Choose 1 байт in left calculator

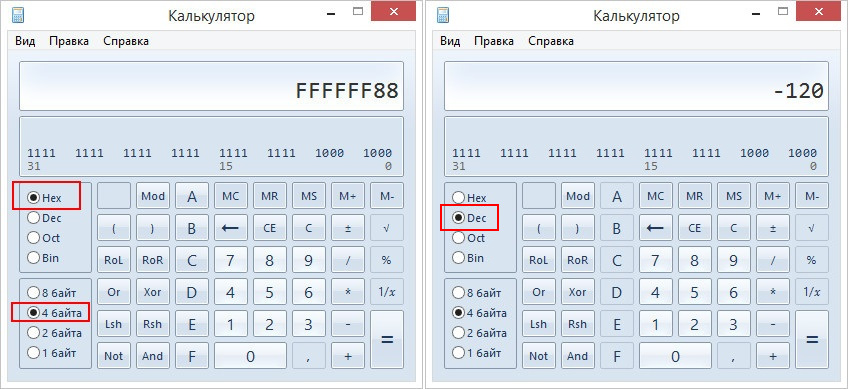51,353
